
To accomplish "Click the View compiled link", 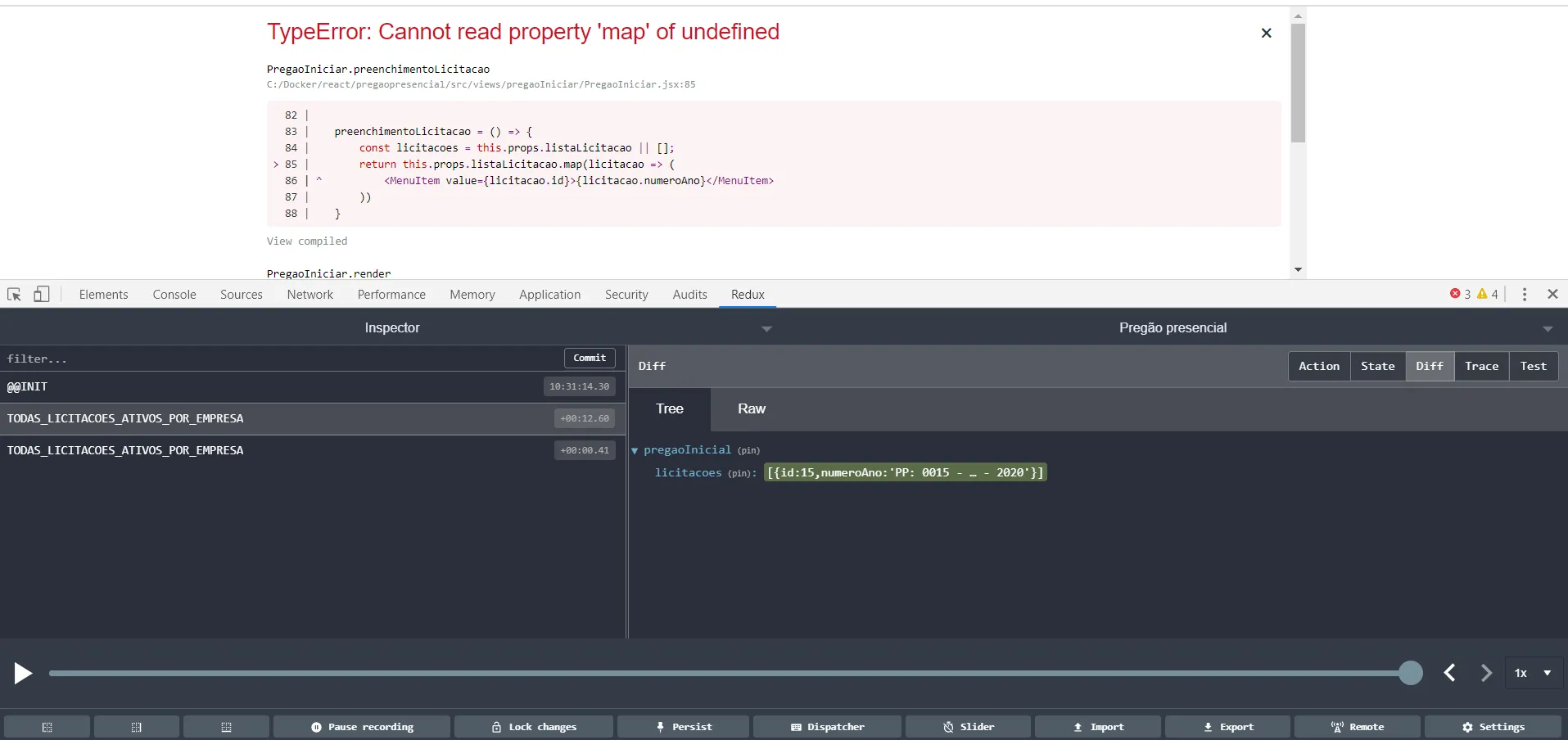I will 307,241.
